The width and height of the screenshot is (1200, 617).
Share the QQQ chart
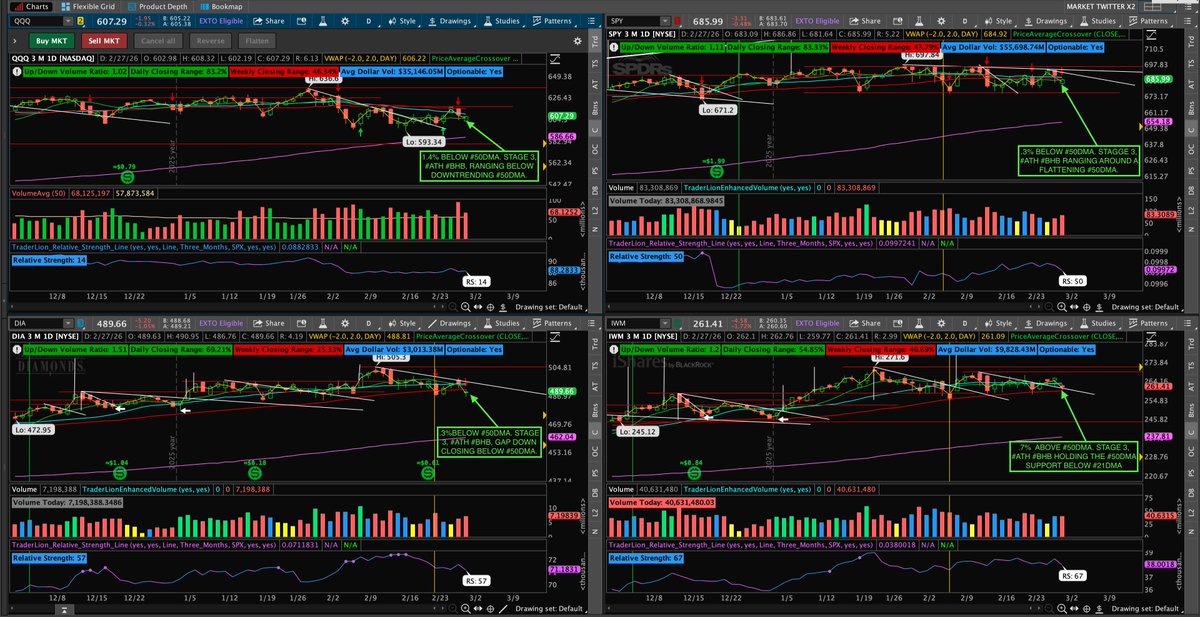[x=269, y=21]
